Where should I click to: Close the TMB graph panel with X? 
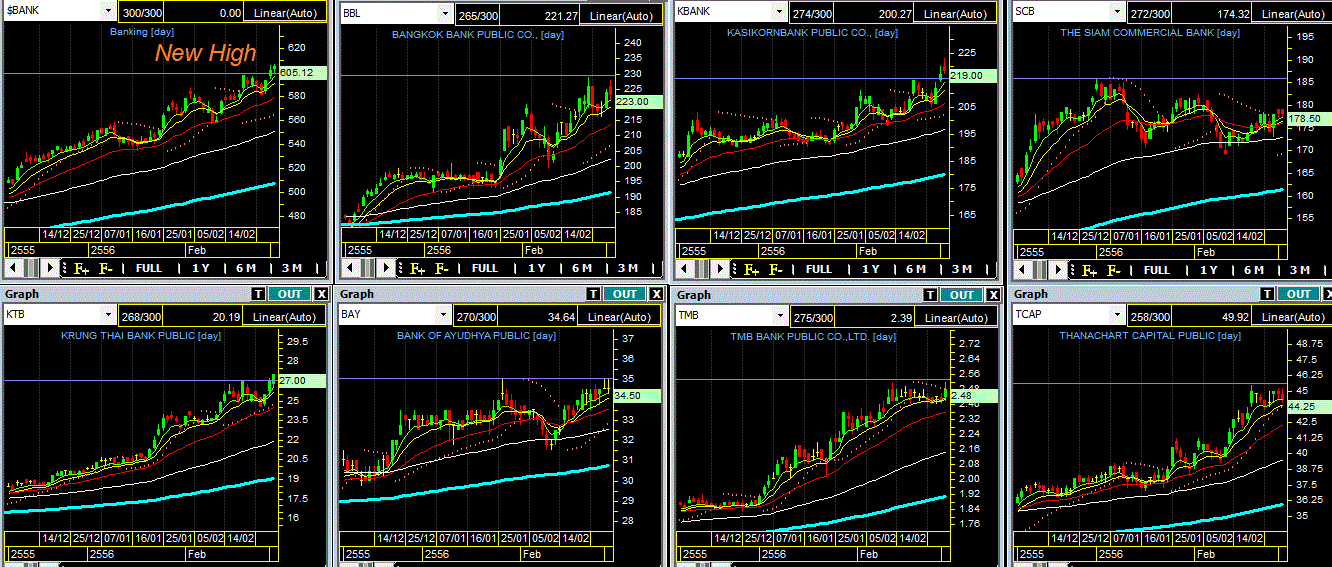pyautogui.click(x=994, y=295)
